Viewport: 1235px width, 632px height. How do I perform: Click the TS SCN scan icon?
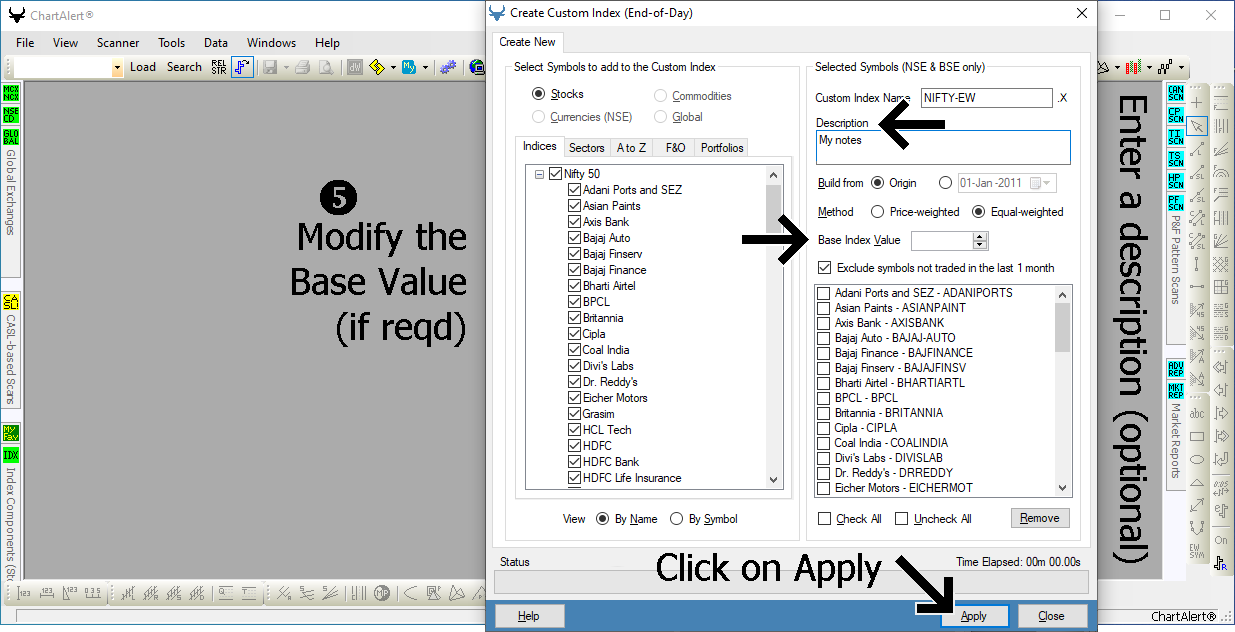pyautogui.click(x=1176, y=159)
